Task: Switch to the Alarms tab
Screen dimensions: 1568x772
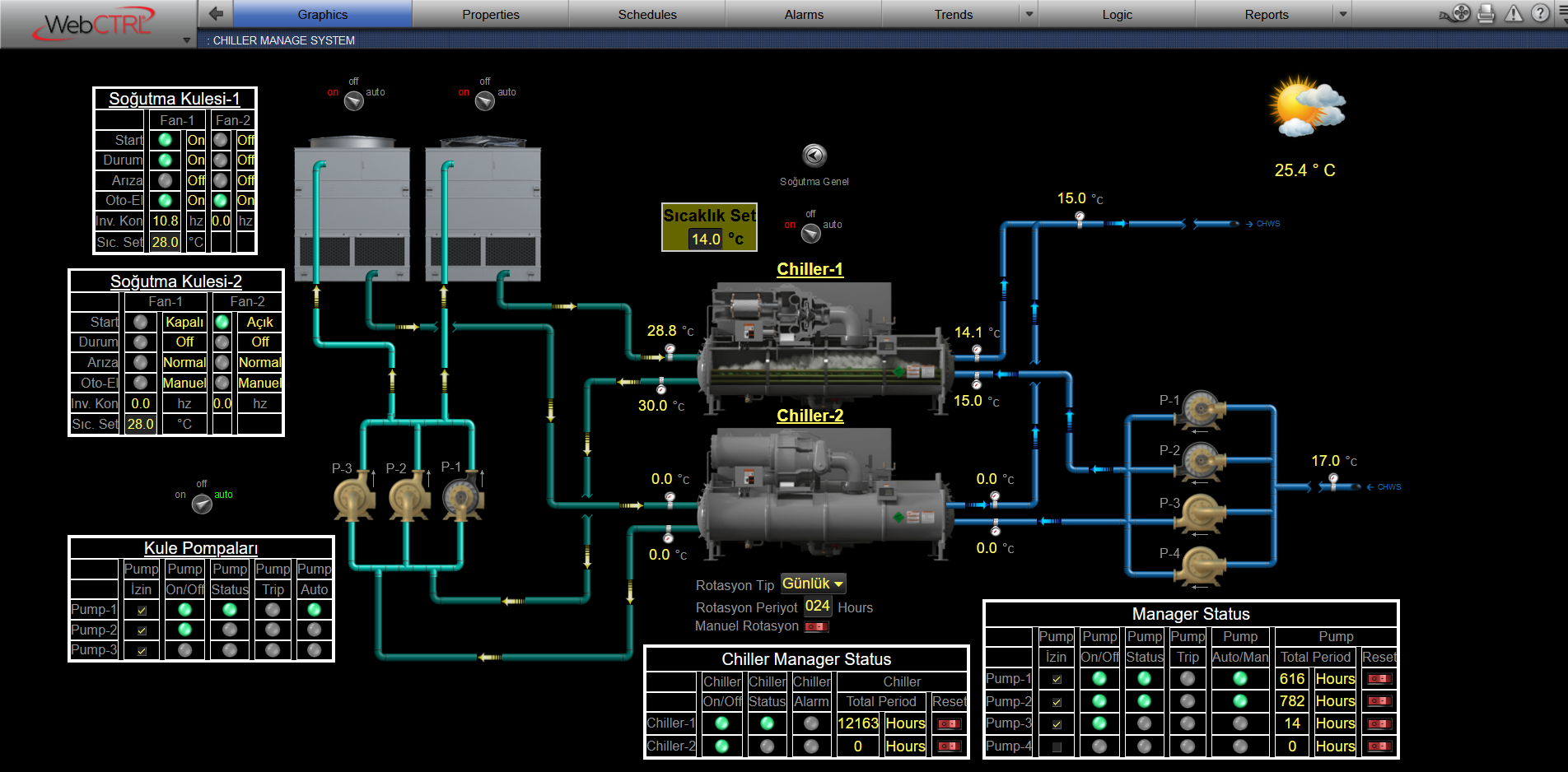Action: tap(804, 15)
